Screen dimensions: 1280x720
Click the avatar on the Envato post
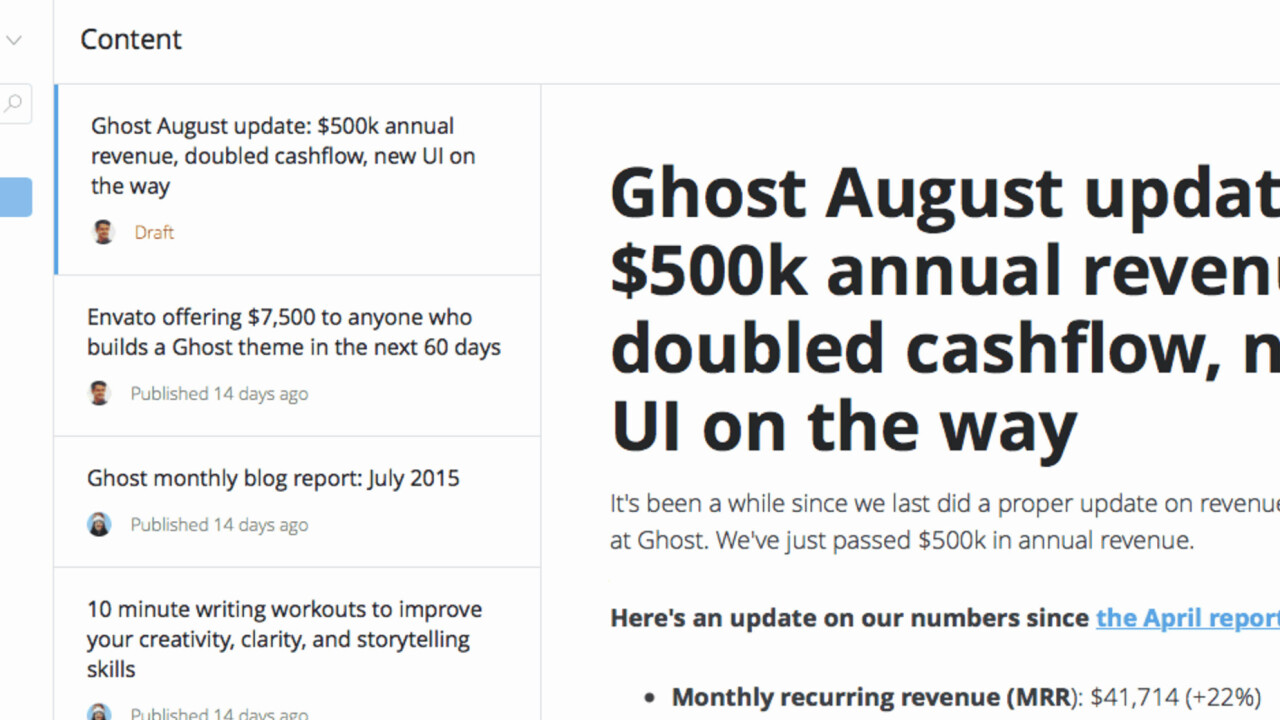[99, 393]
